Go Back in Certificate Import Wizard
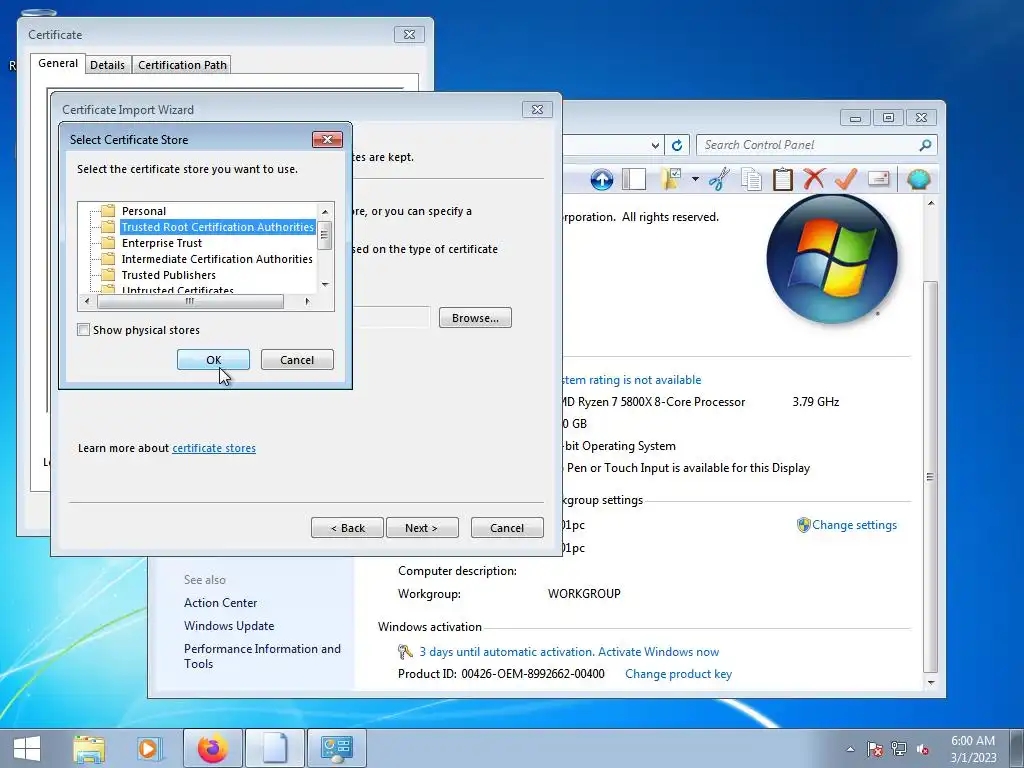Screen dimensions: 1024x768 point(347,528)
